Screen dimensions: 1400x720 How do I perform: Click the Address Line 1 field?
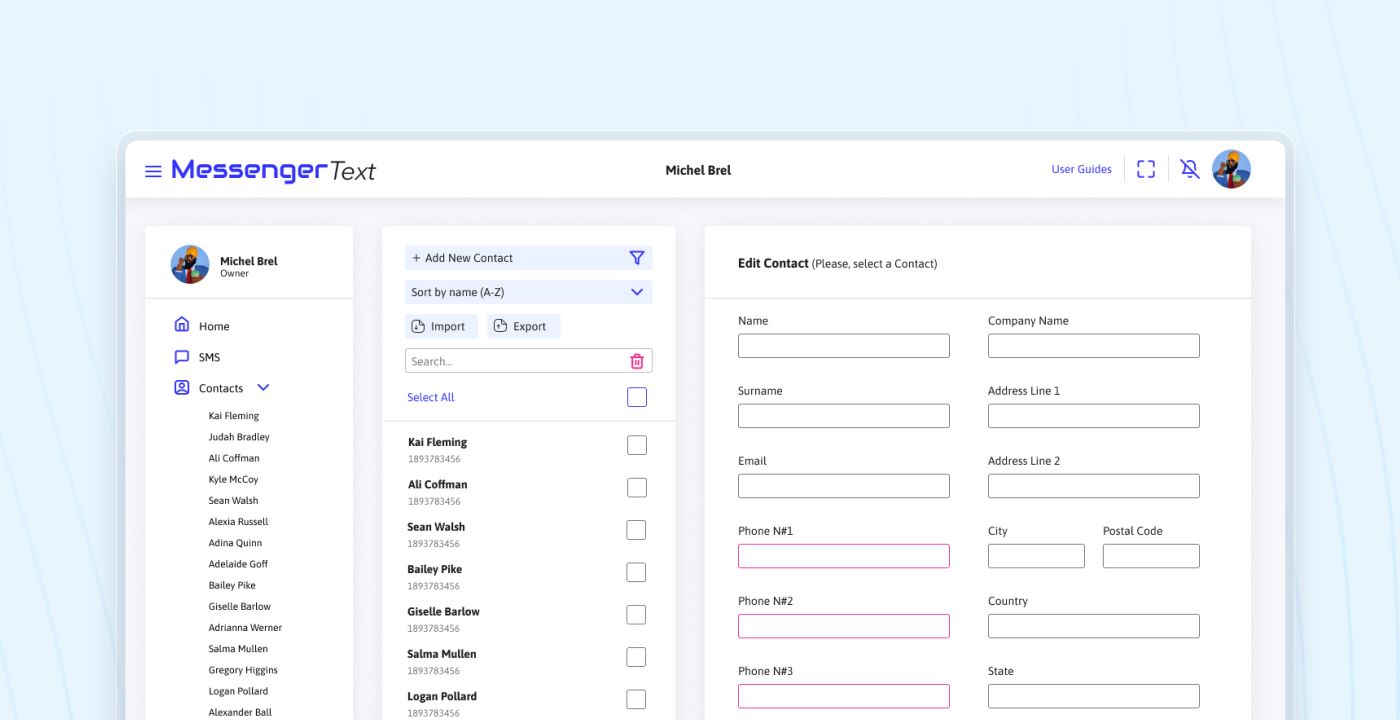(1094, 416)
